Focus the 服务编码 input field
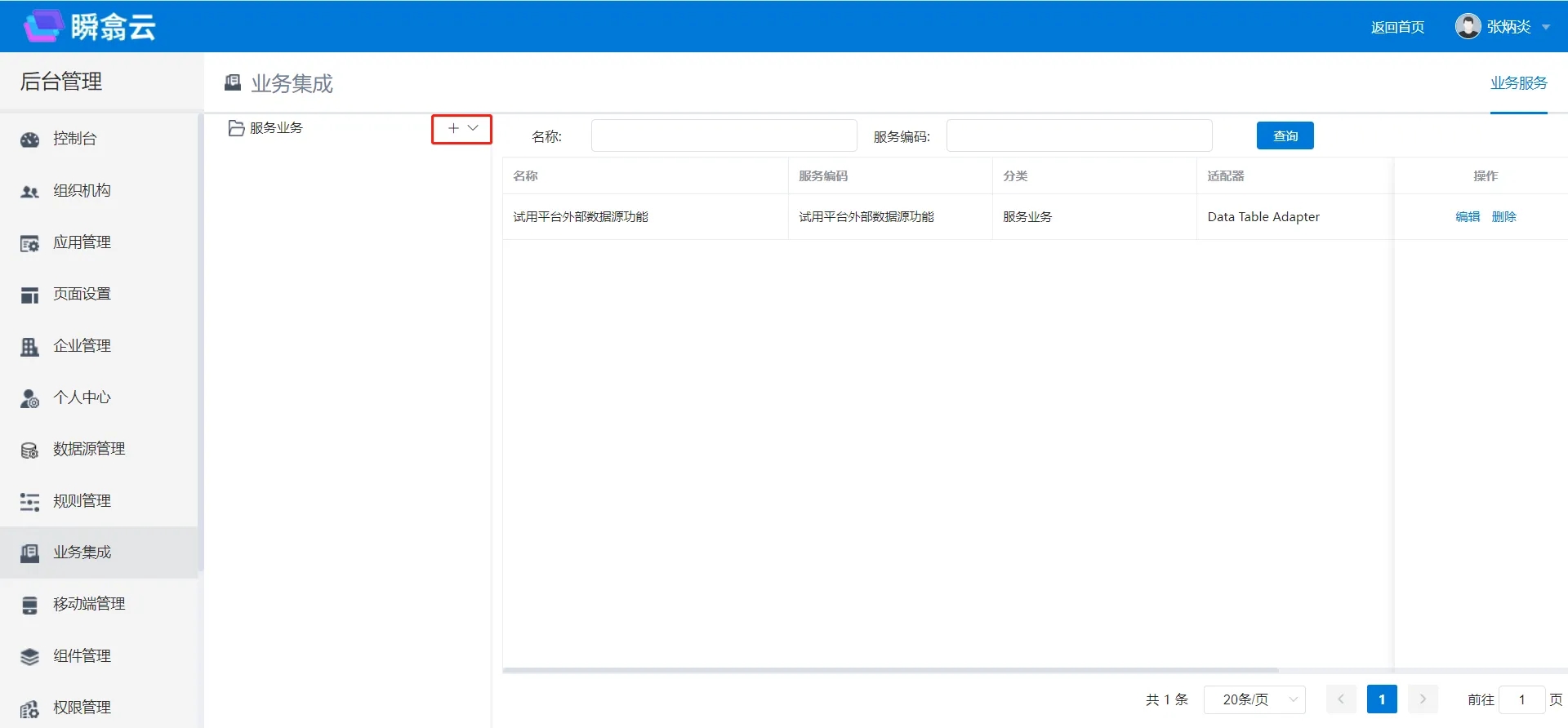The width and height of the screenshot is (1568, 728). 1079,135
